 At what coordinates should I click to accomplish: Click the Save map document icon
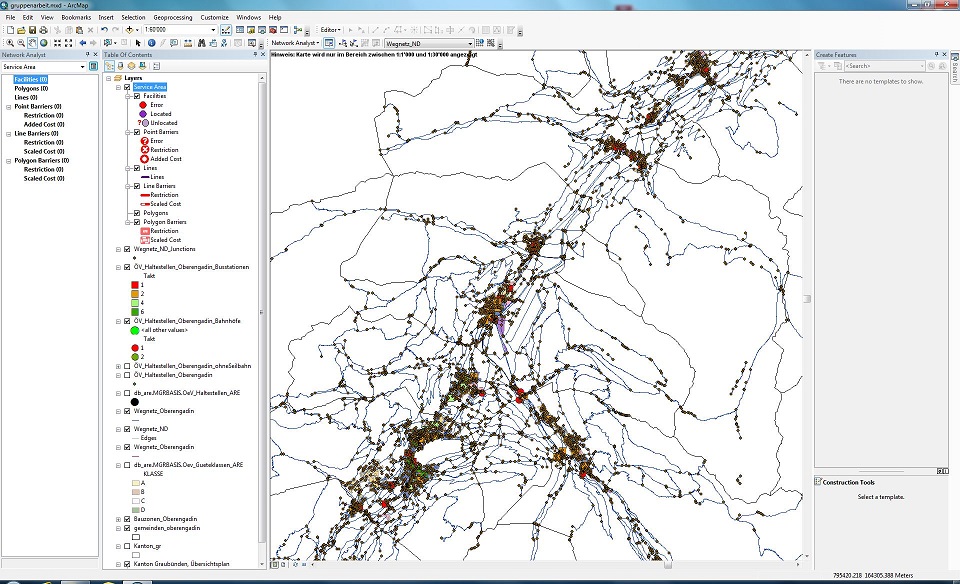coord(31,30)
